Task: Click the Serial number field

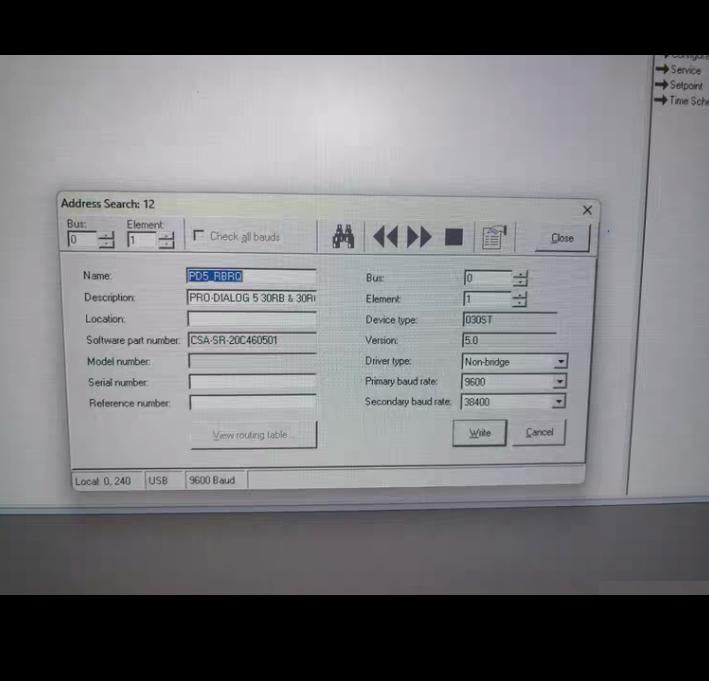Action: point(252,382)
